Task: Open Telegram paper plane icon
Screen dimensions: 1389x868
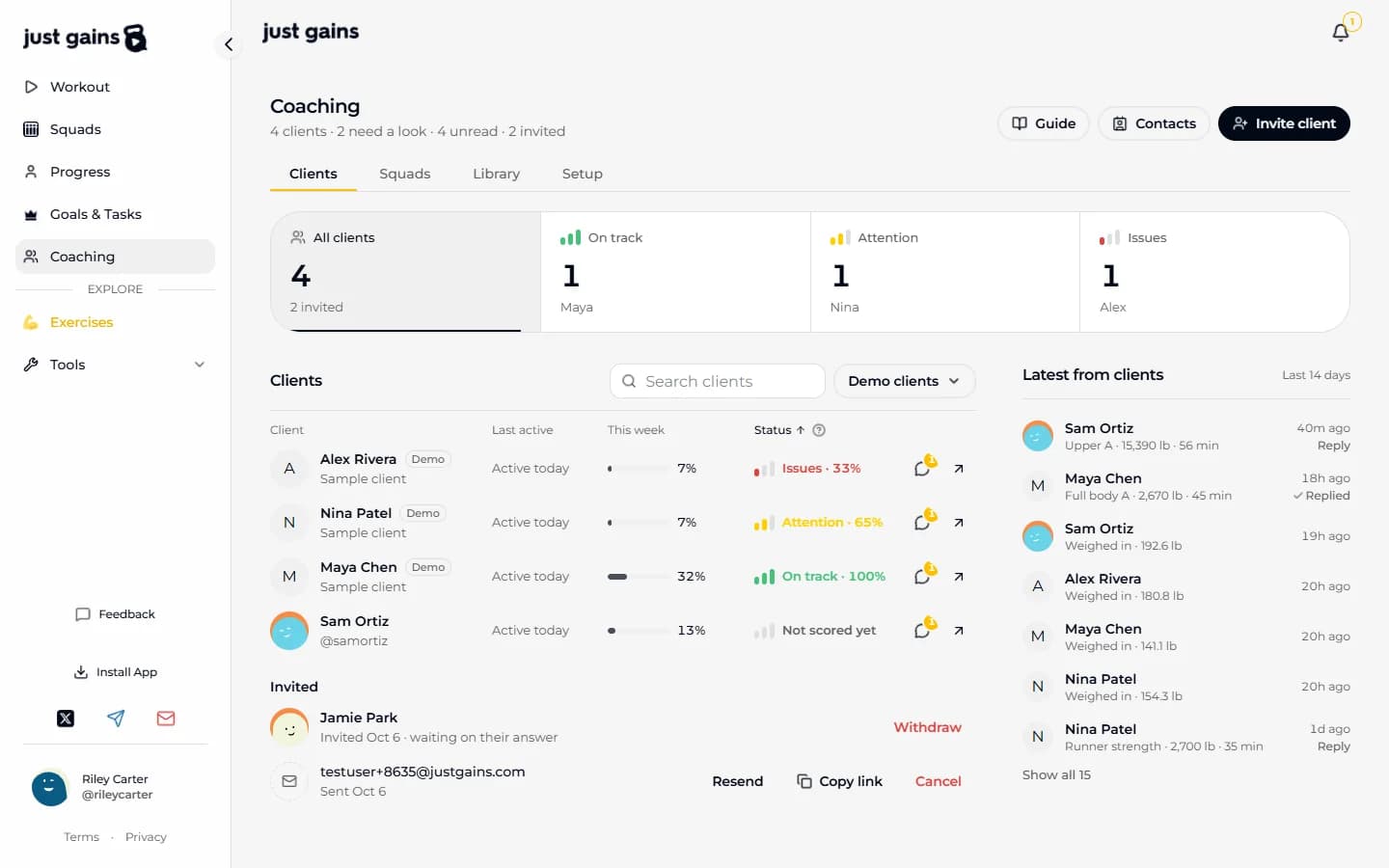Action: (116, 719)
